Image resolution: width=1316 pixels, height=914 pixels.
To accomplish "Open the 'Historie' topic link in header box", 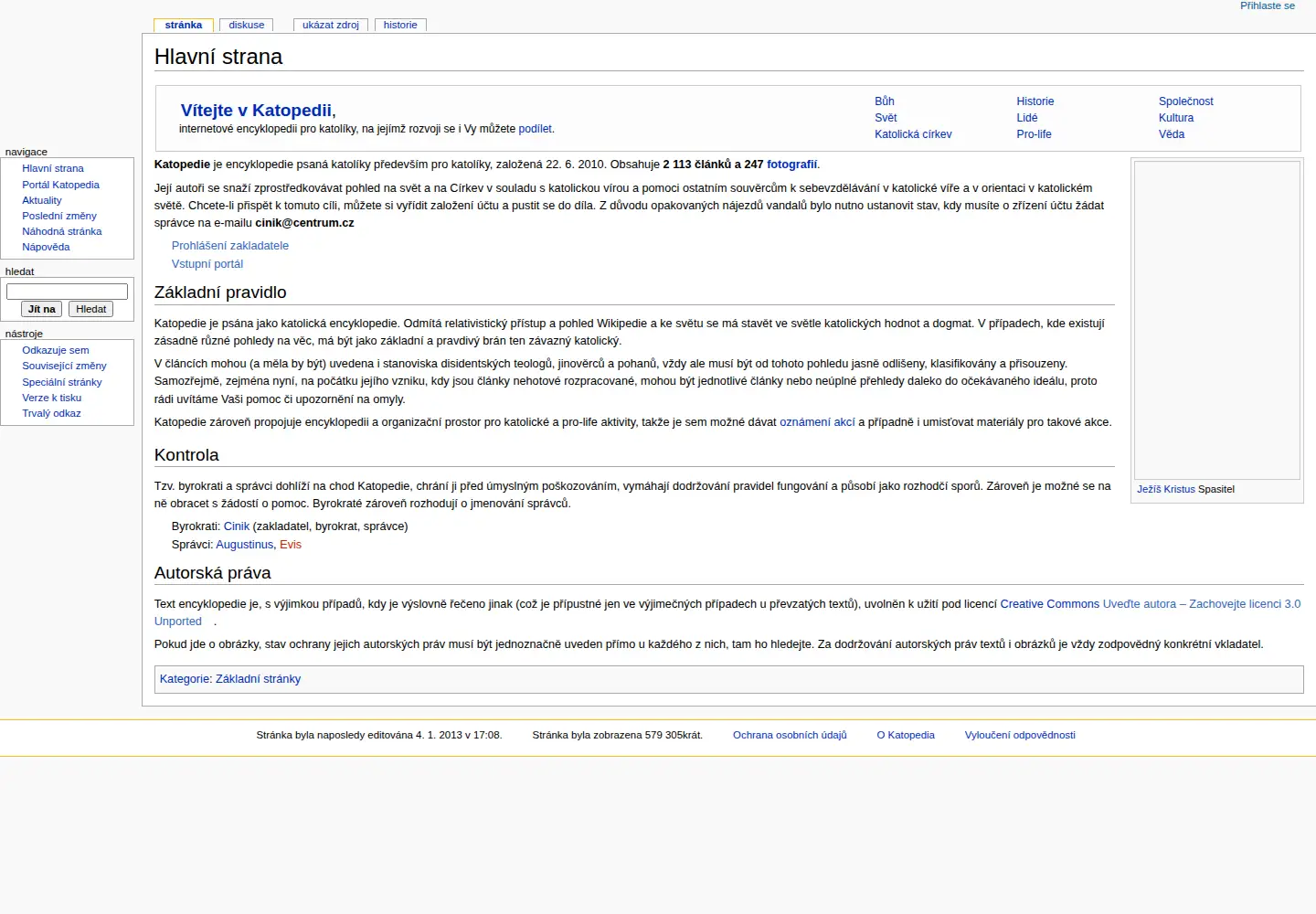I will (1035, 101).
